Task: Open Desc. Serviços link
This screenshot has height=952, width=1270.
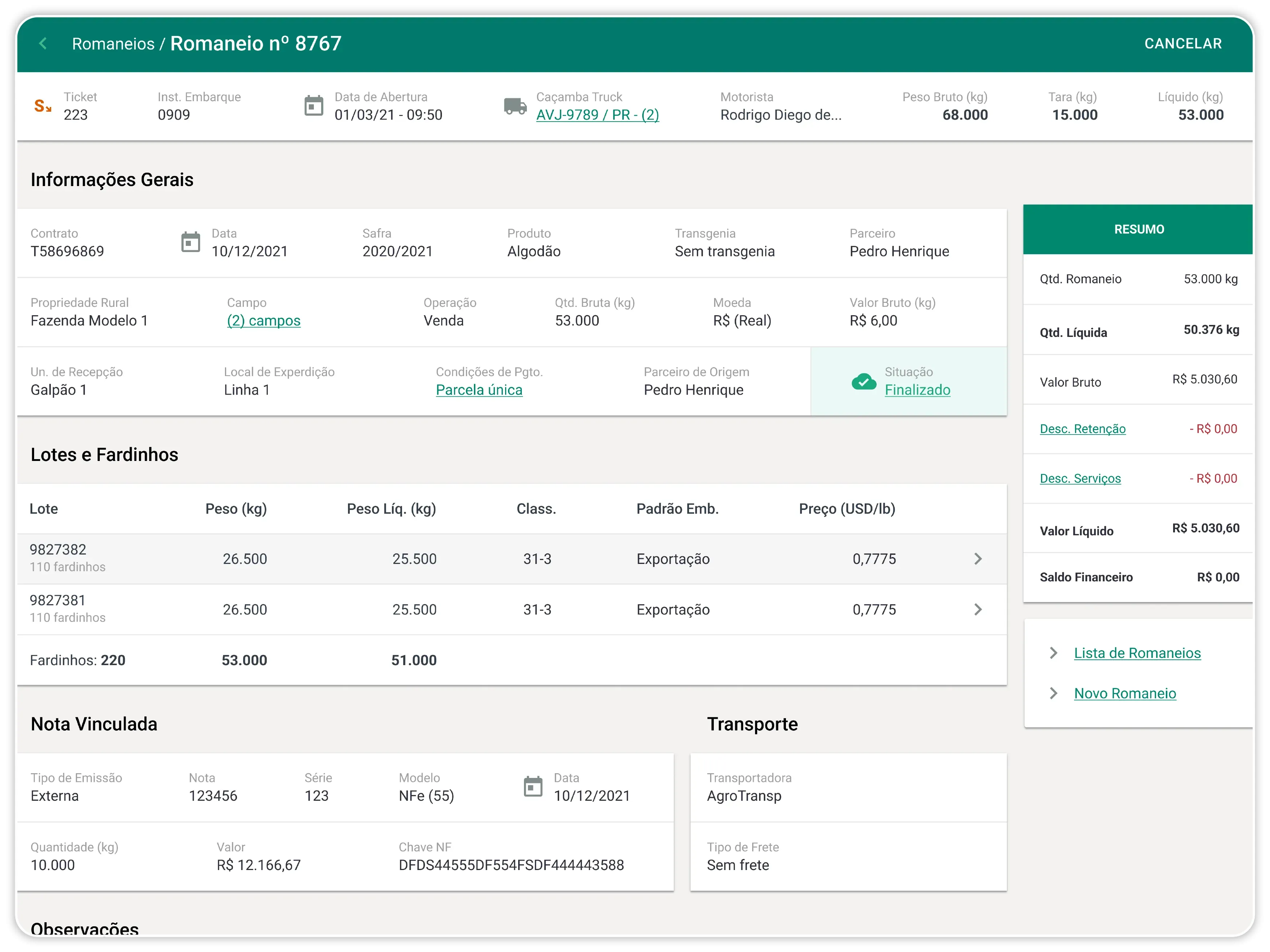Action: tap(1080, 479)
